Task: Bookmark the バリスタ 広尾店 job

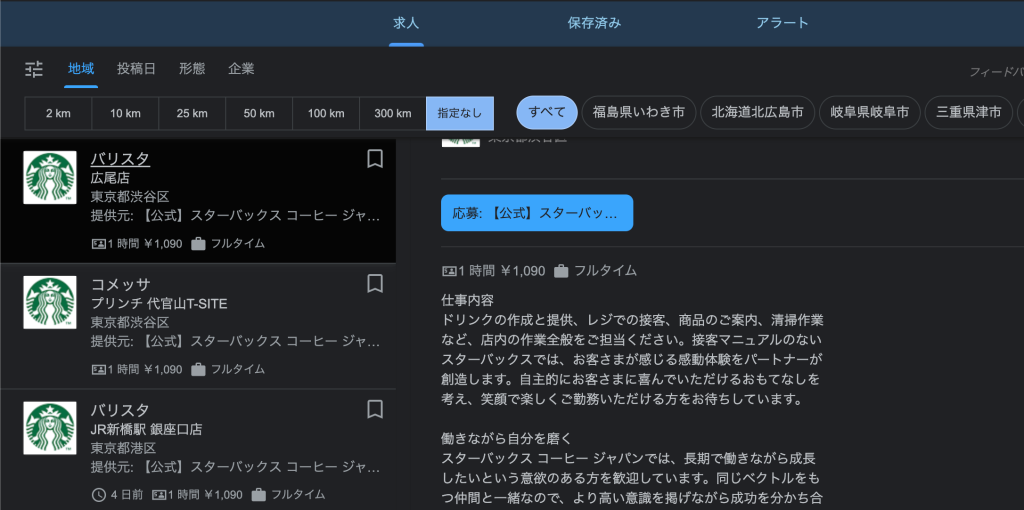Action: [375, 159]
